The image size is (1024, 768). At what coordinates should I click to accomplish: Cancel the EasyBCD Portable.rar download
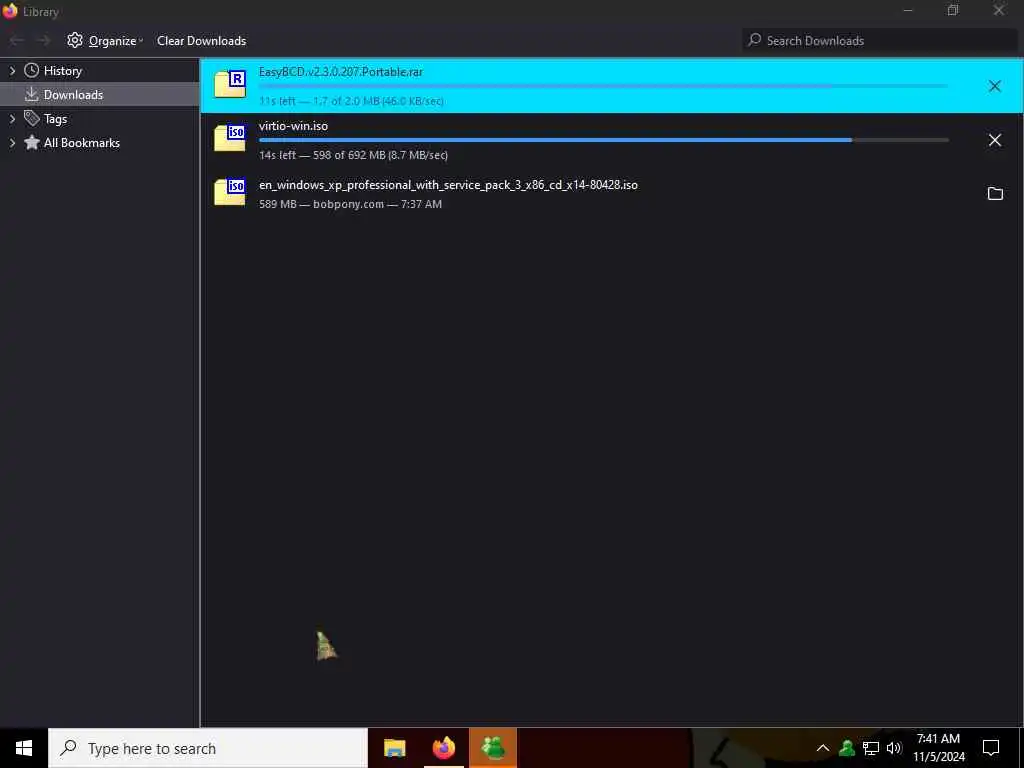tap(994, 86)
